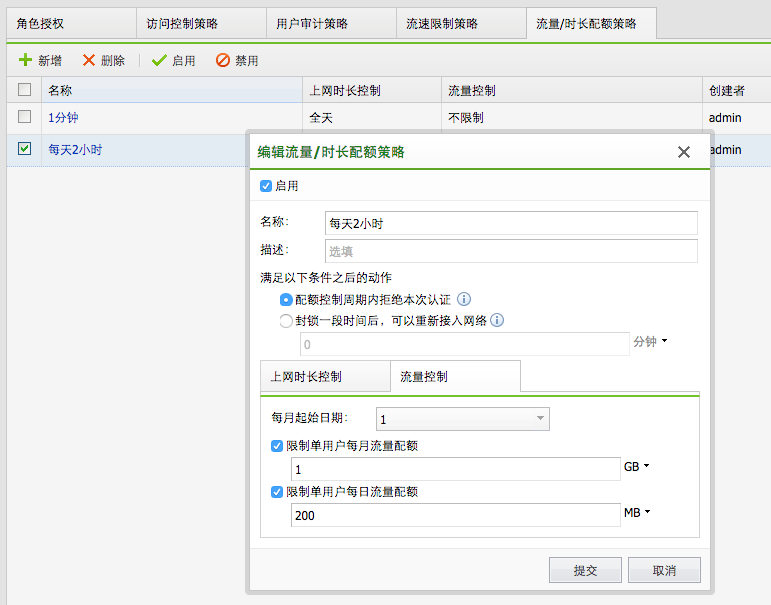This screenshot has height=605, width=771.
Task: Uncheck 限制单用户每月流量配额
Action: click(277, 446)
